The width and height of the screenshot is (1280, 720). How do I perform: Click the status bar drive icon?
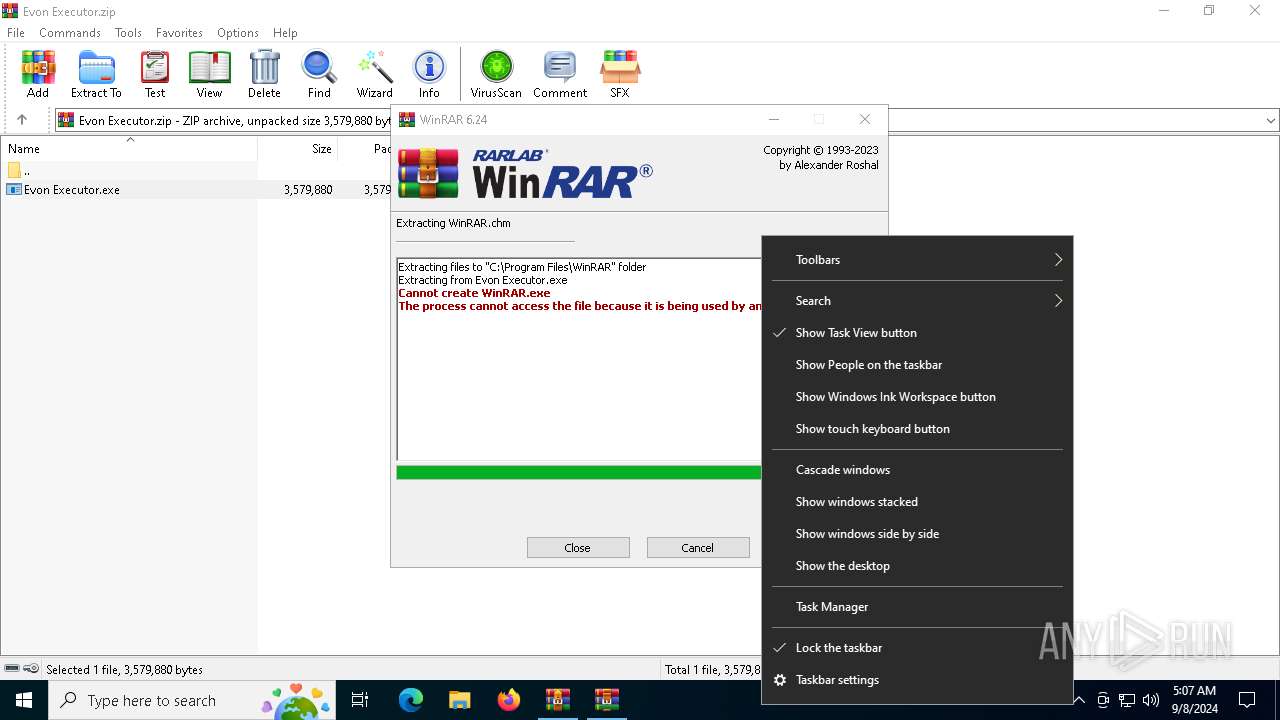(x=12, y=669)
